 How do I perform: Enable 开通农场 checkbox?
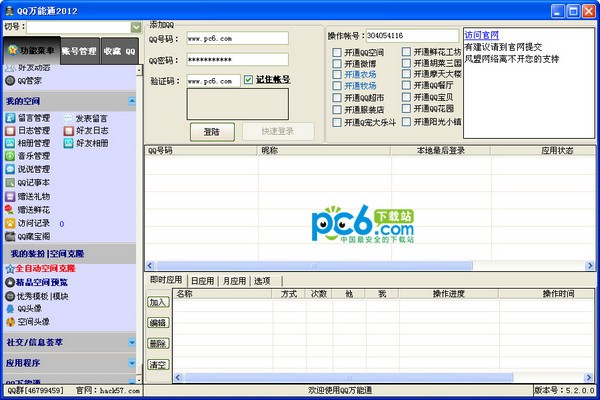[337, 75]
